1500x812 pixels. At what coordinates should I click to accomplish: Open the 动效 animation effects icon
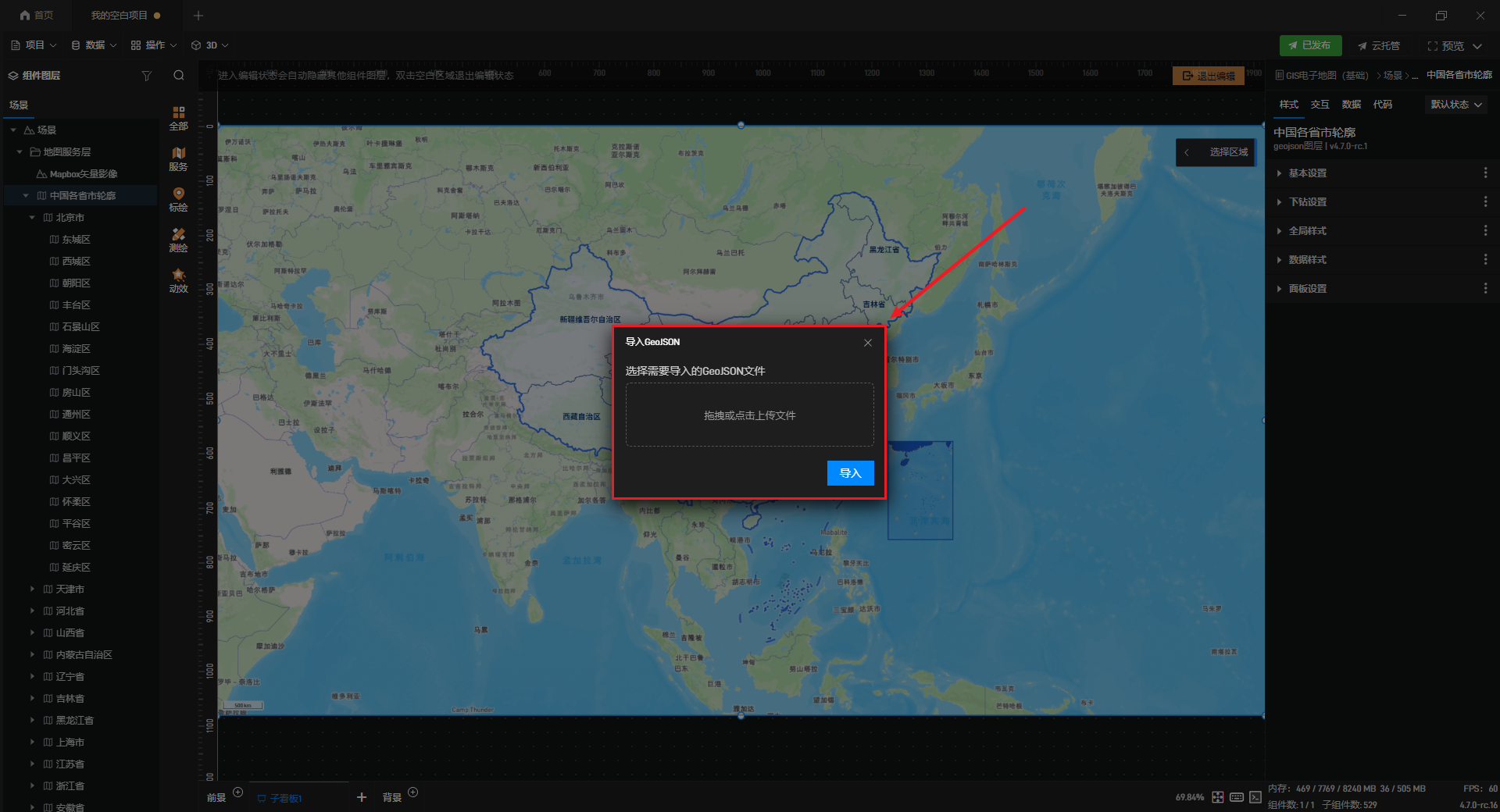coord(179,280)
